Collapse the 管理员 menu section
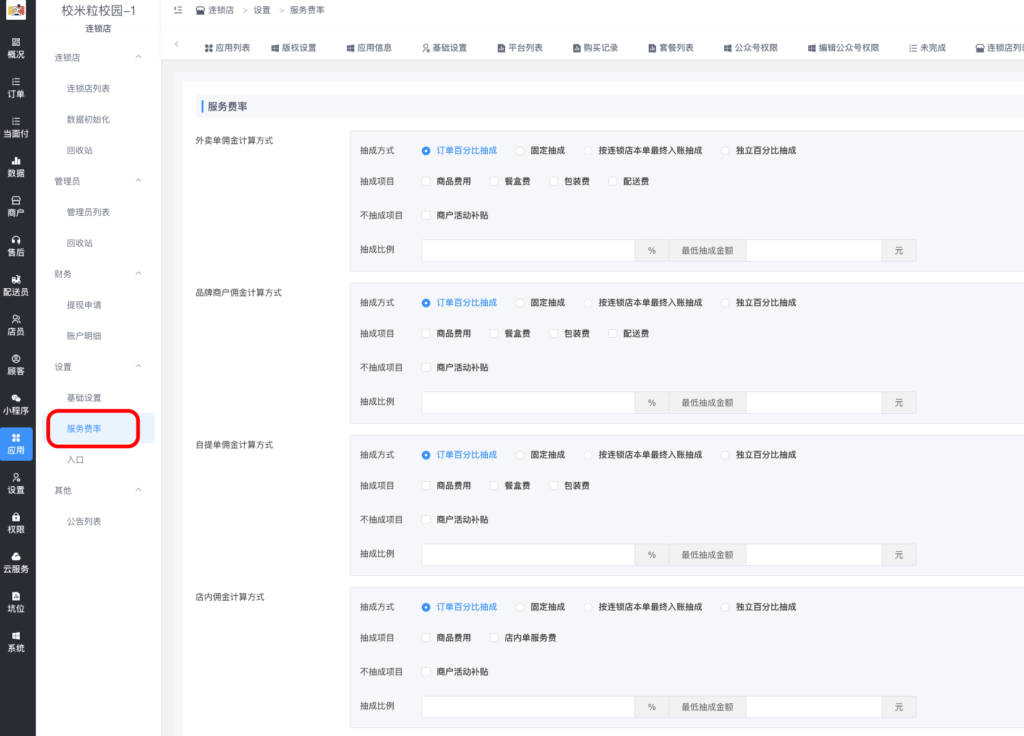1024x736 pixels. [x=138, y=181]
